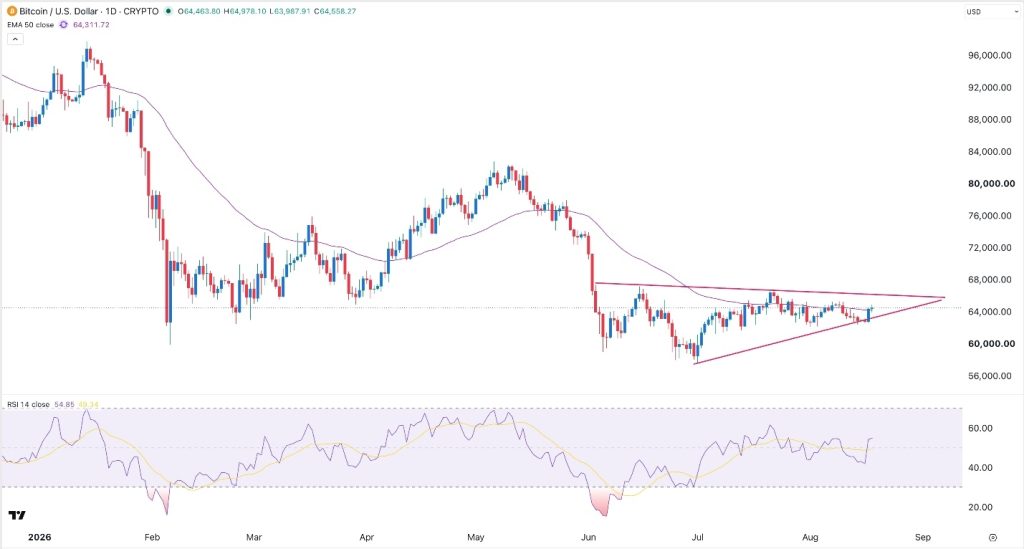The height and width of the screenshot is (549, 1024).
Task: Click the 84,000.00 price axis label
Action: click(989, 151)
